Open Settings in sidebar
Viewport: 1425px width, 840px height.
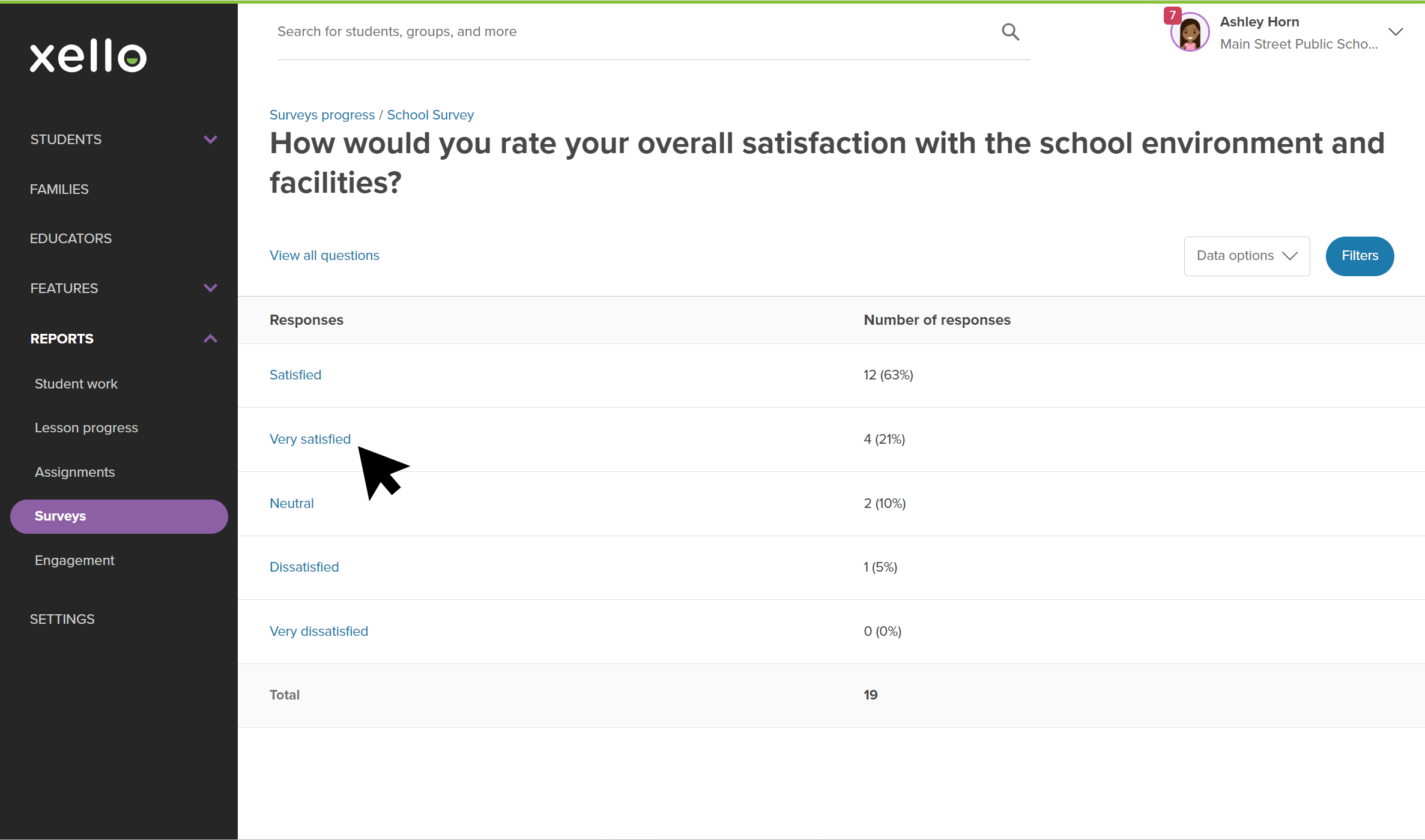click(62, 619)
